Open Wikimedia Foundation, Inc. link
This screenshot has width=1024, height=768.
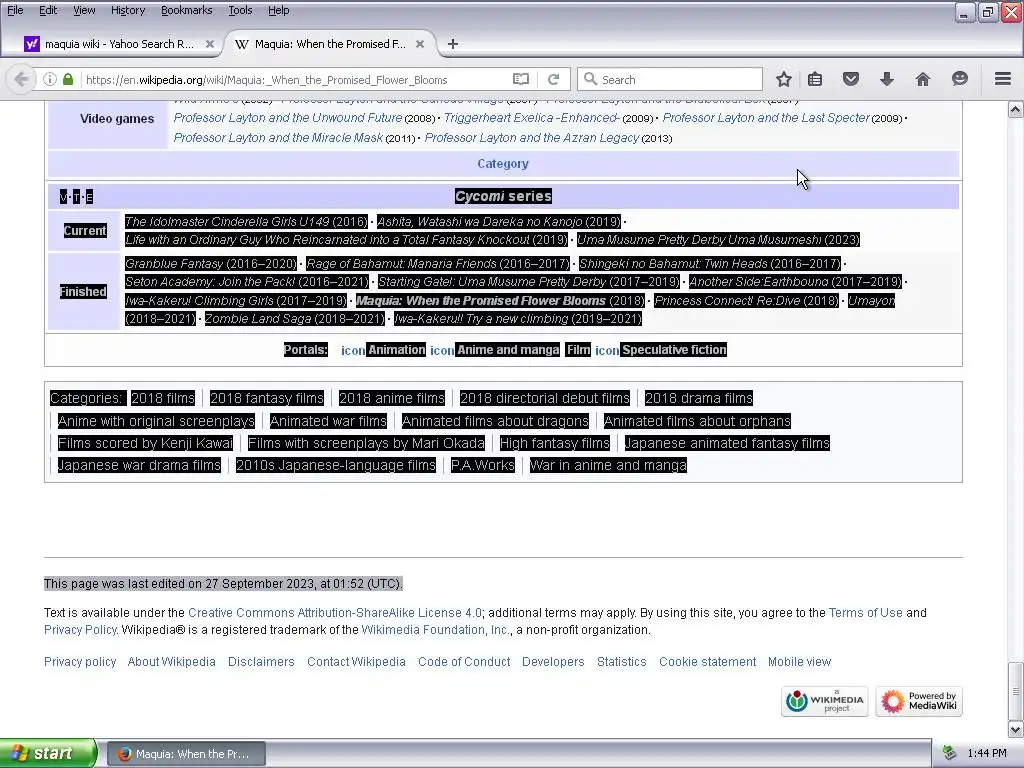point(436,630)
